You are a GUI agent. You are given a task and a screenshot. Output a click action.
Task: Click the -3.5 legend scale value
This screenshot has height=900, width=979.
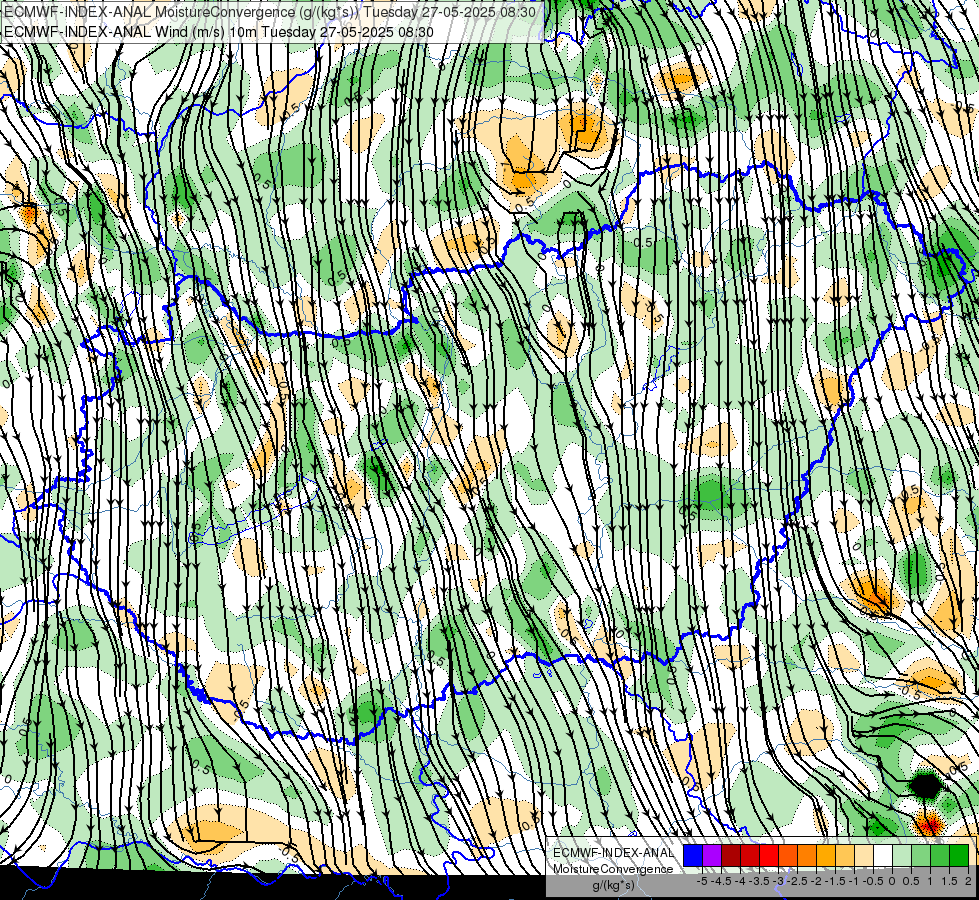point(759,881)
